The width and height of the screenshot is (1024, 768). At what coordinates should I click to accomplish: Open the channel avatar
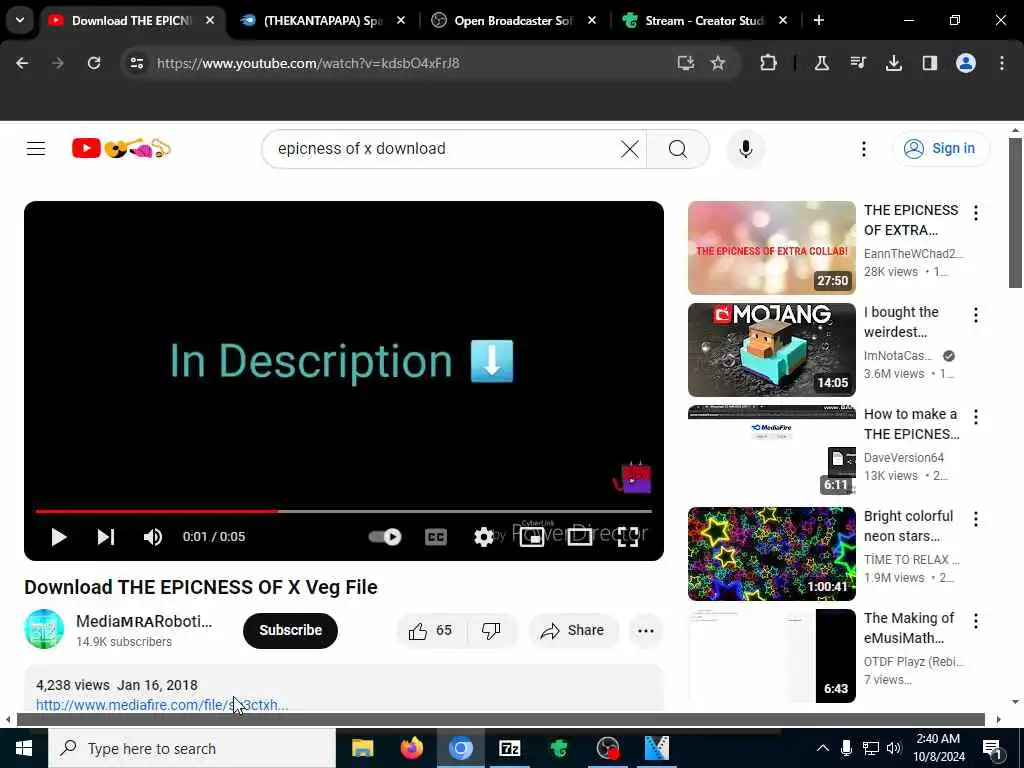pyautogui.click(x=44, y=629)
